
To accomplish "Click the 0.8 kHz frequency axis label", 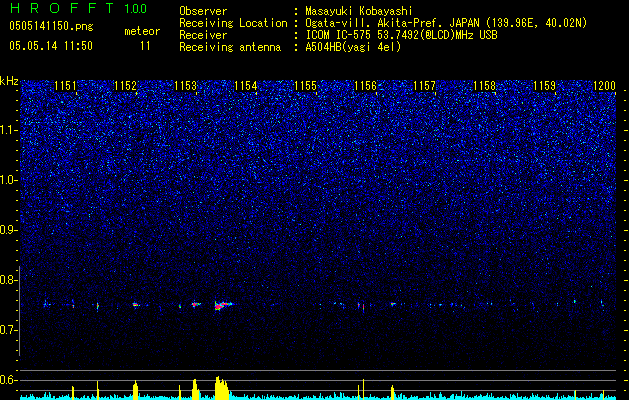I will click(8, 280).
